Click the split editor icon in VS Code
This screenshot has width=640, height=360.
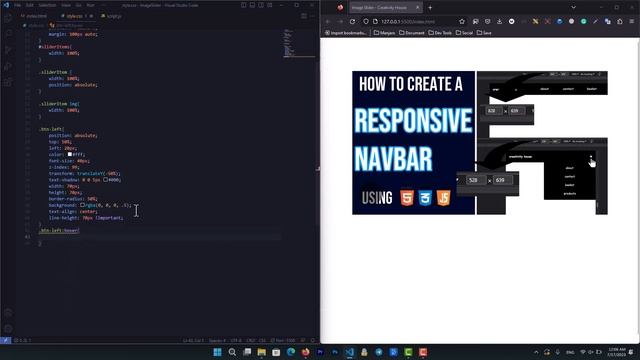point(304,16)
